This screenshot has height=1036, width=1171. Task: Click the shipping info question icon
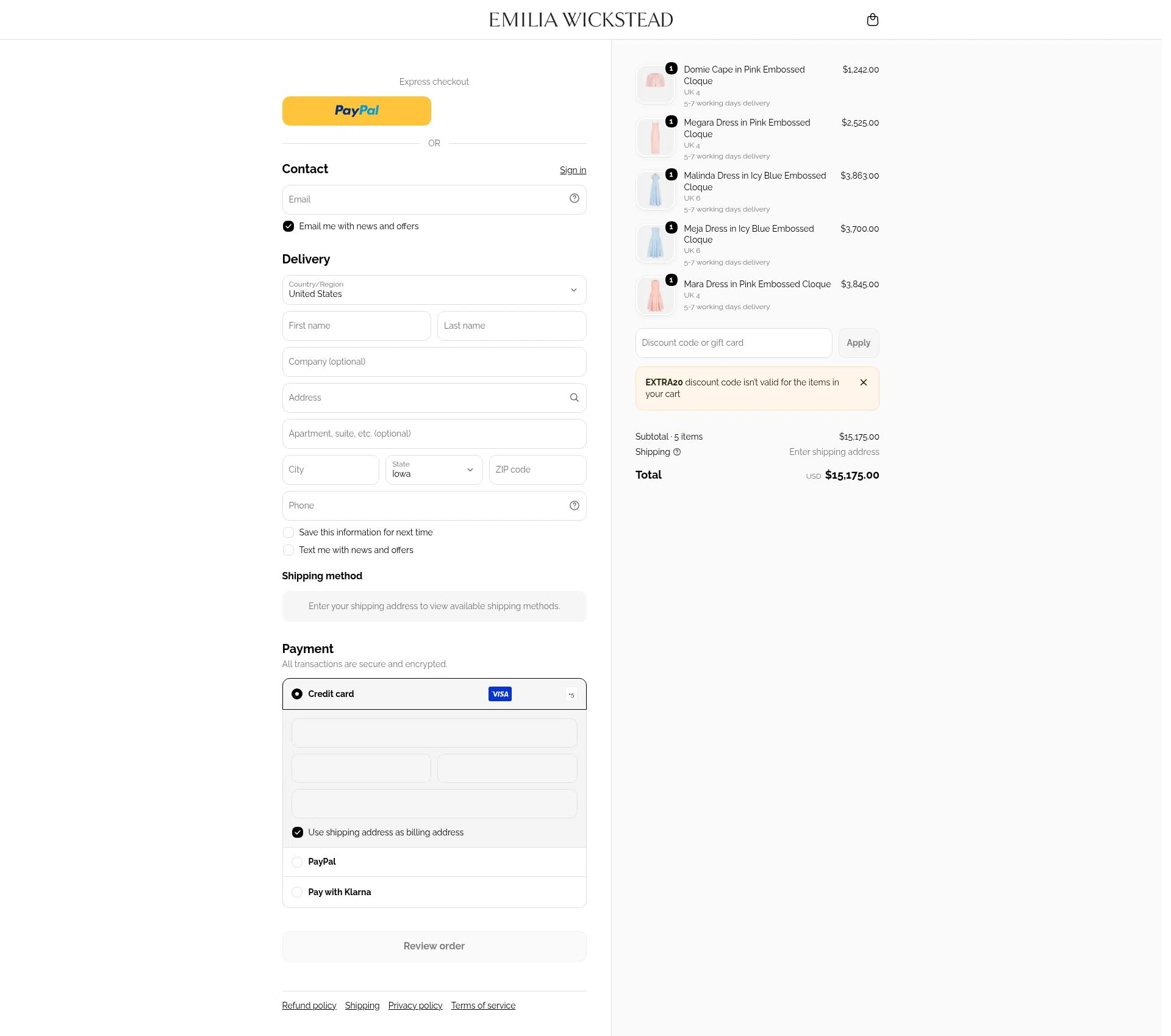(x=677, y=452)
